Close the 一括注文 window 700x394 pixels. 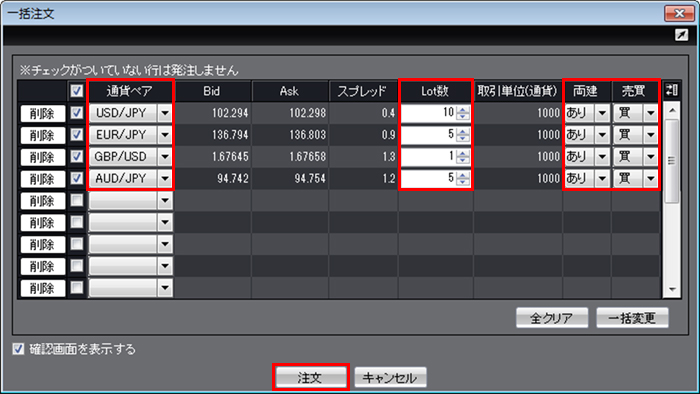click(679, 13)
